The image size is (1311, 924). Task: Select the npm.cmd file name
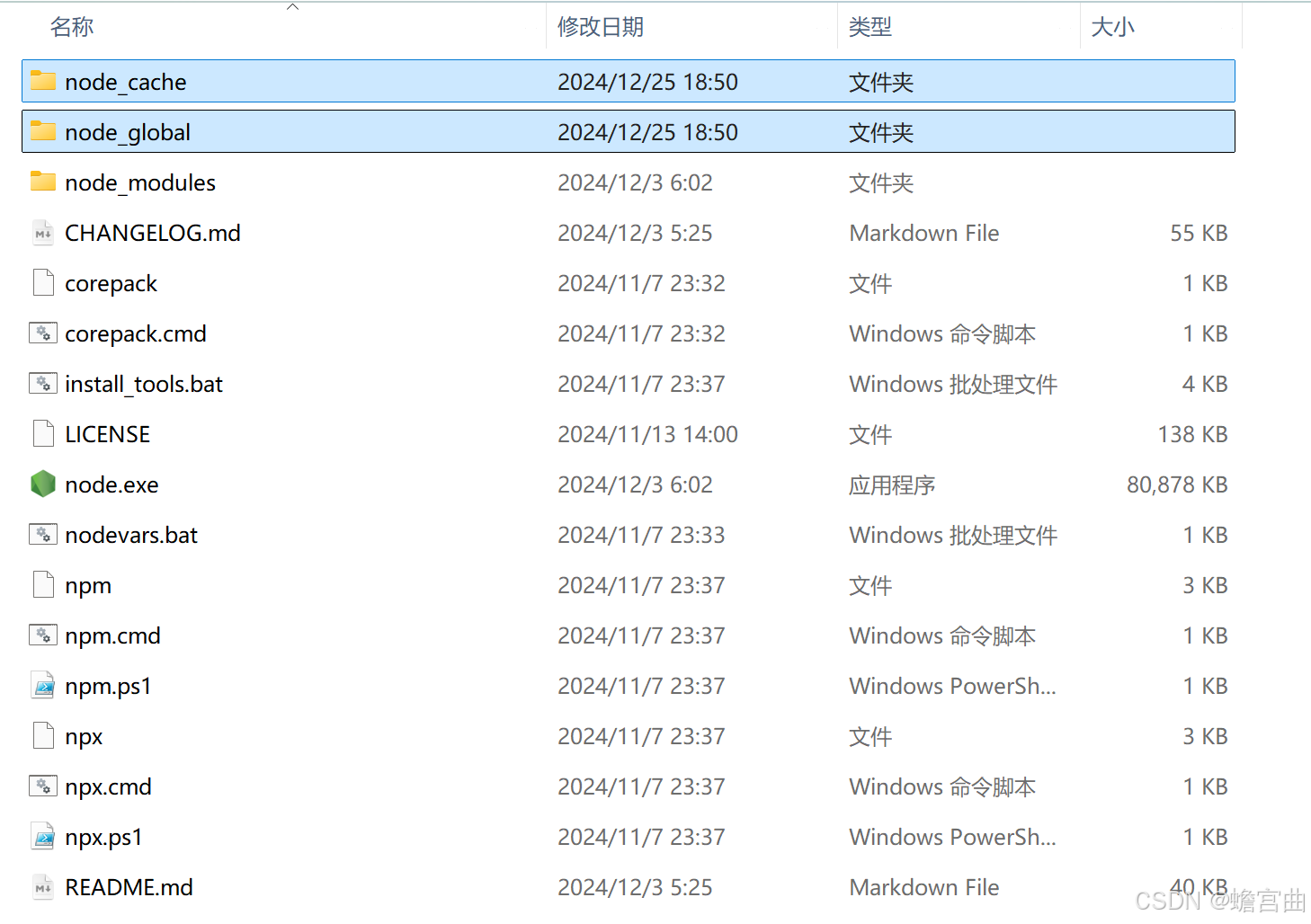pos(113,635)
